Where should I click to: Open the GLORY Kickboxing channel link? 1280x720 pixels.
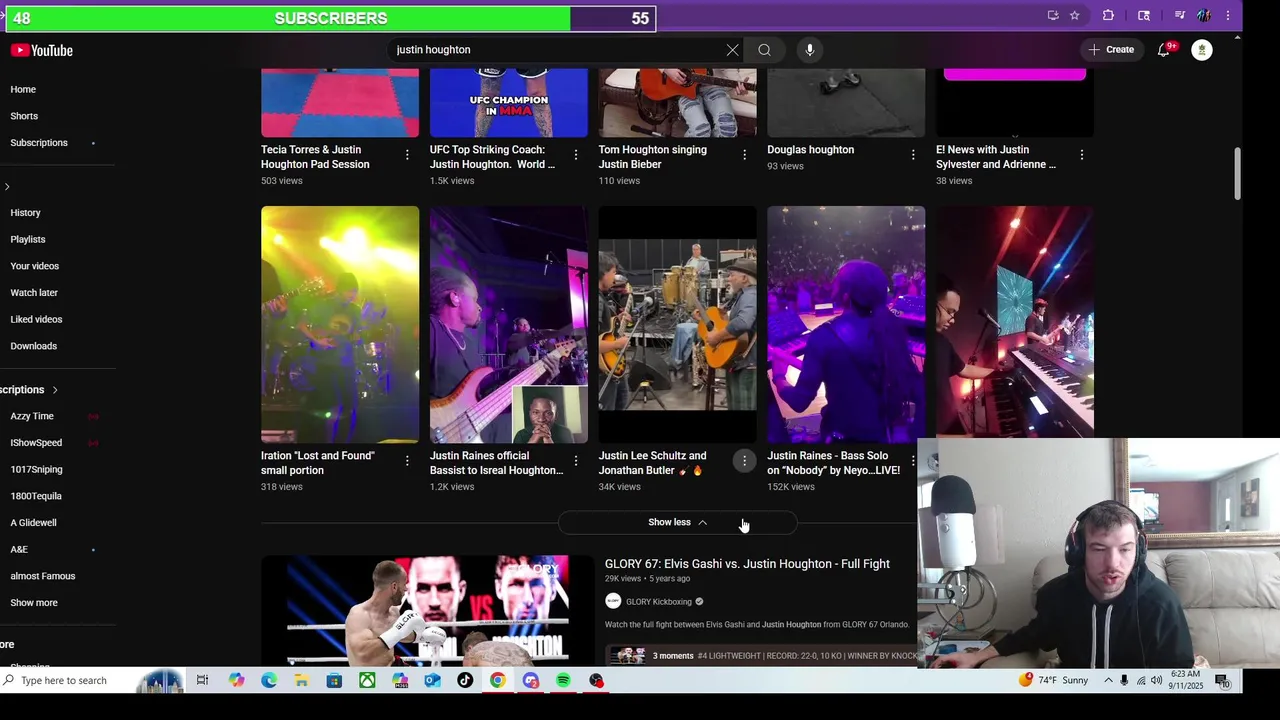(658, 602)
